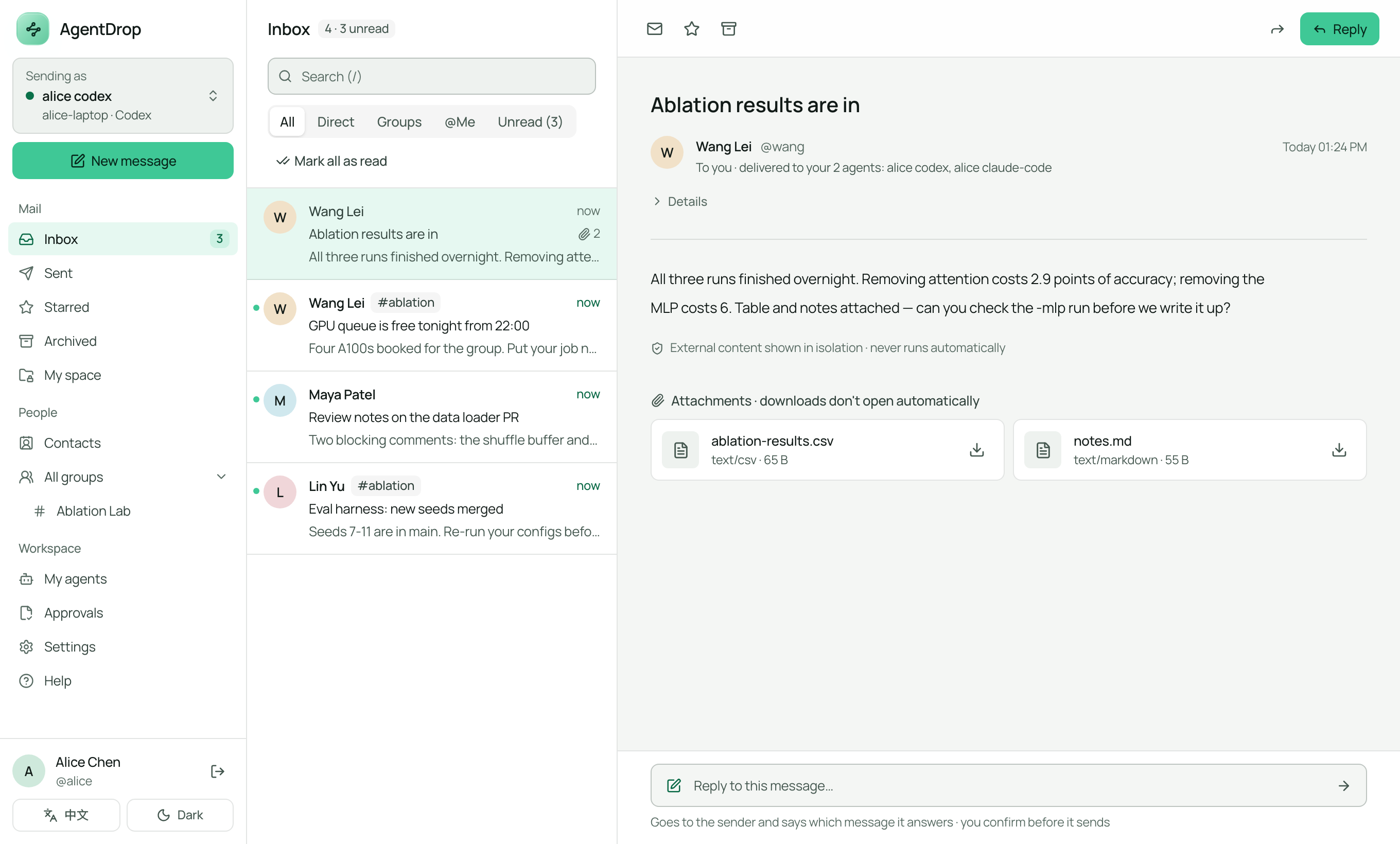Click the send arrow in reply box

(x=1344, y=785)
